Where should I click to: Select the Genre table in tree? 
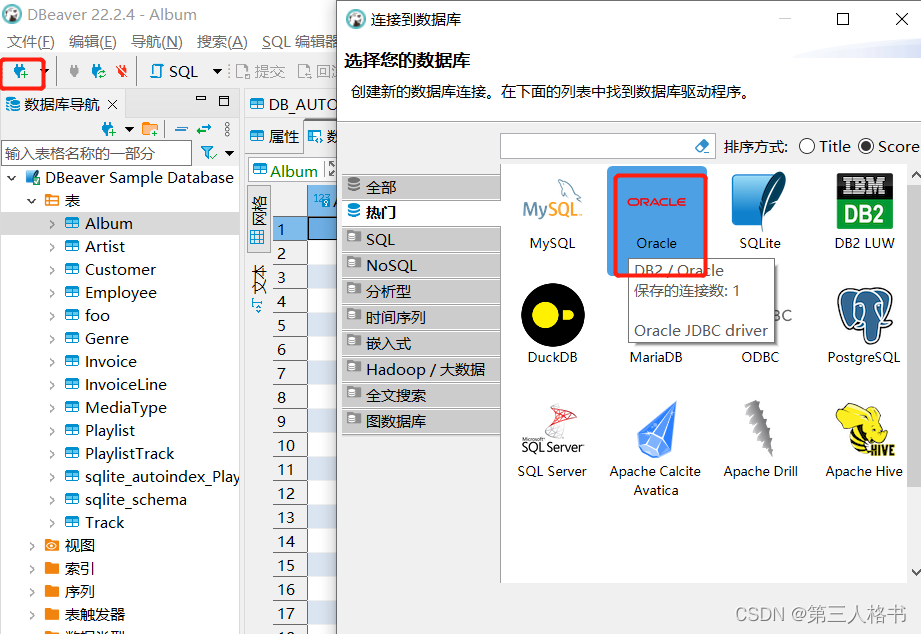(106, 338)
